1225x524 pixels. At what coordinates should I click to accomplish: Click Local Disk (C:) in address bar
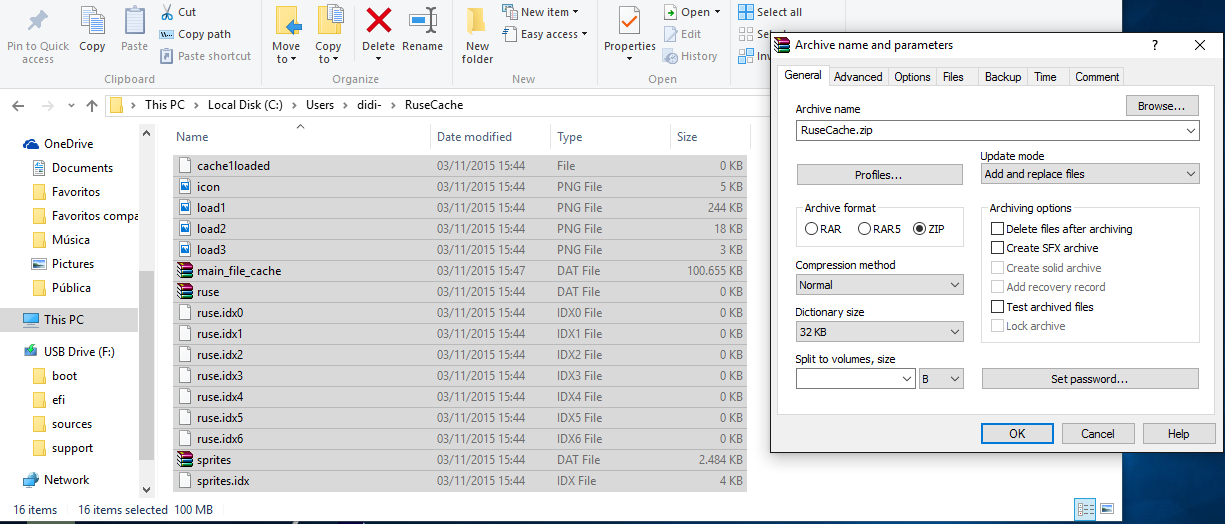tap(245, 105)
